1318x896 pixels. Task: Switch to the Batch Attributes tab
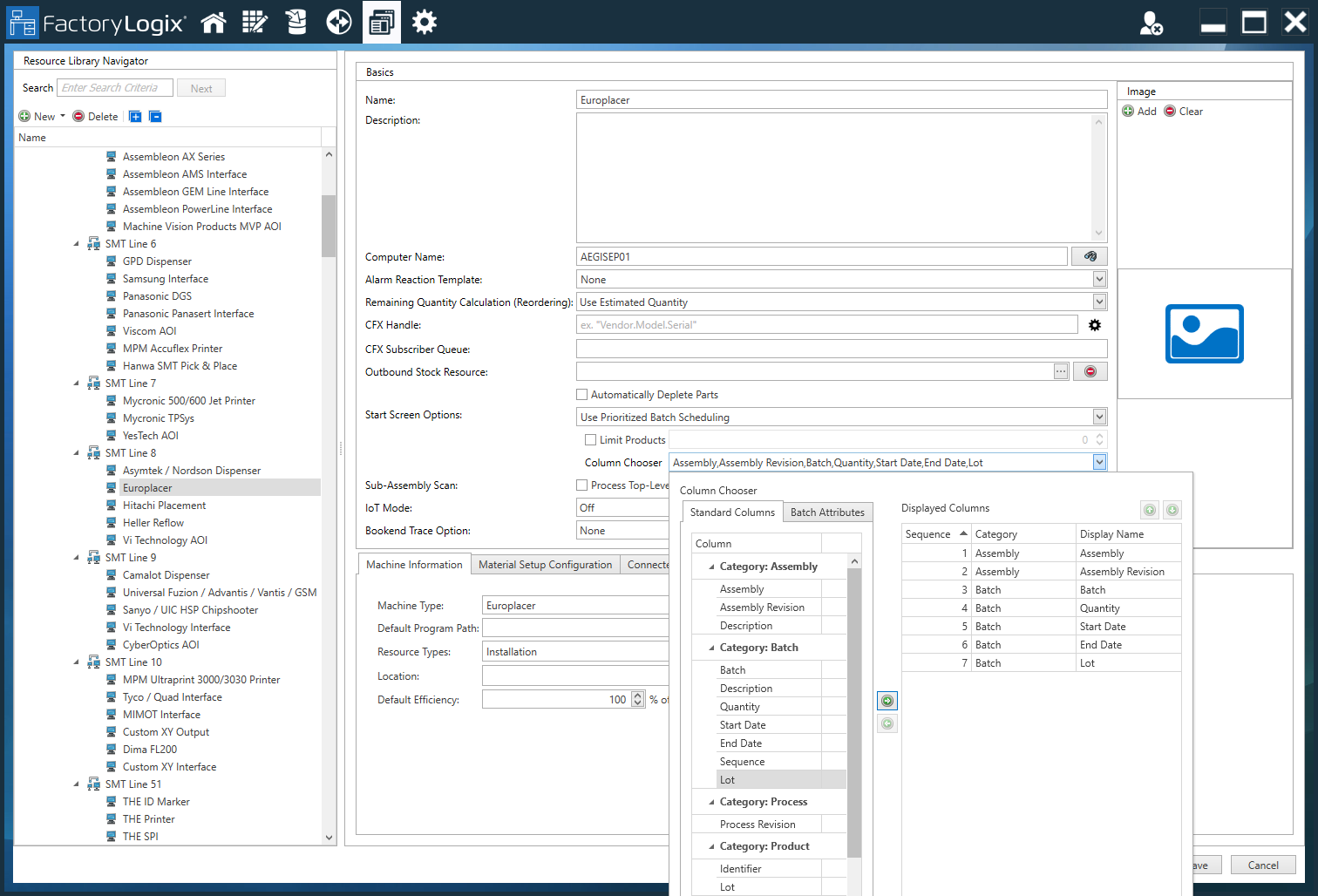827,512
